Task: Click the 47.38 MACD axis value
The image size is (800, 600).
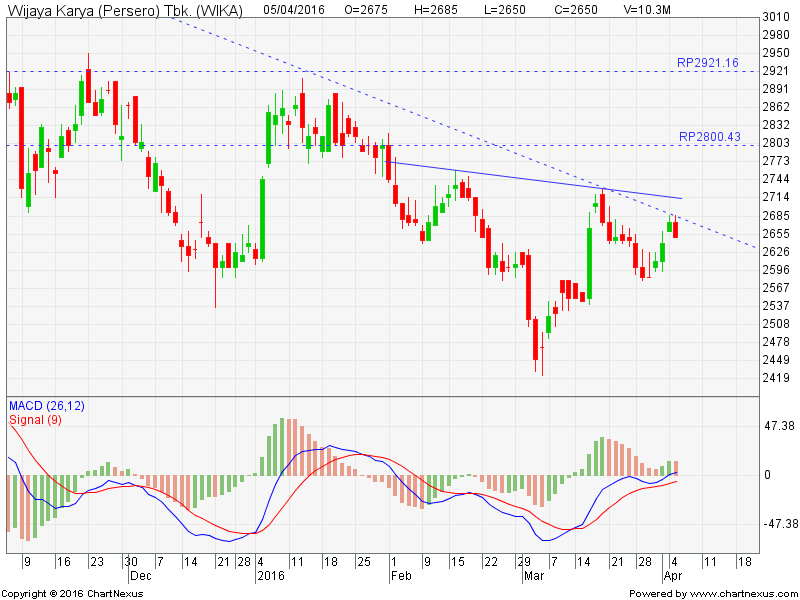Action: pyautogui.click(x=780, y=426)
